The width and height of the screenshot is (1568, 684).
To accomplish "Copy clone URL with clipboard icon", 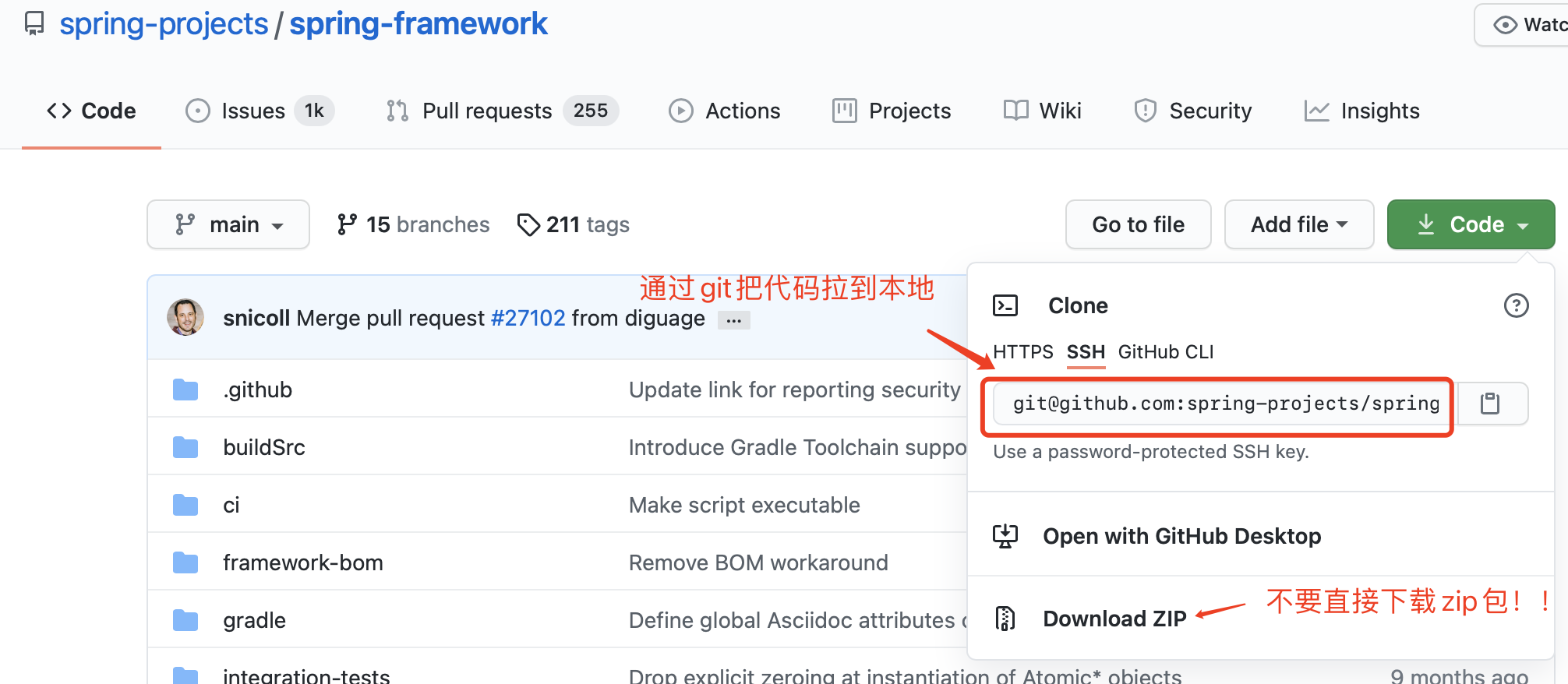I will [1490, 404].
